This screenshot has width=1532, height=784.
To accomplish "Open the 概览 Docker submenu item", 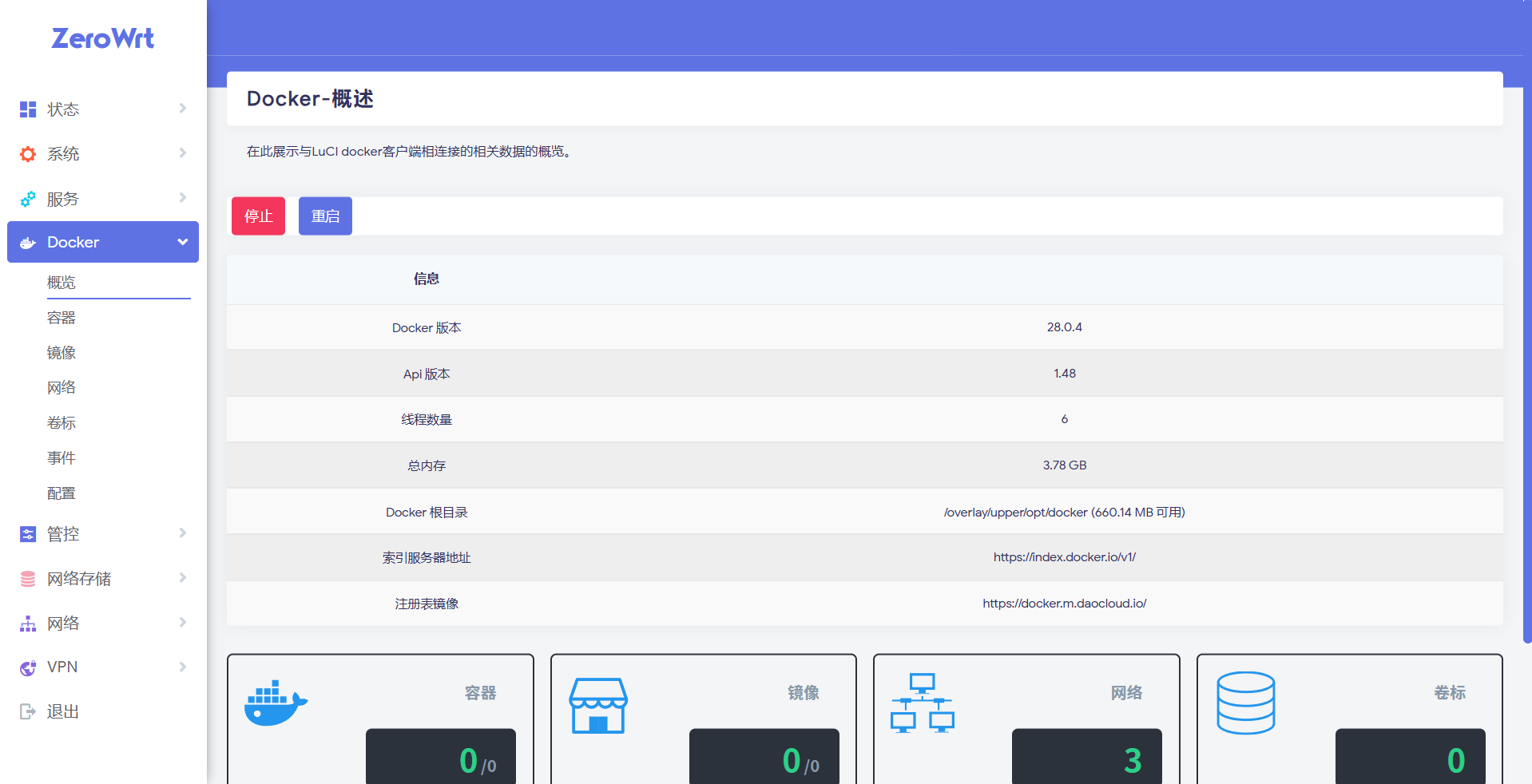I will pyautogui.click(x=62, y=283).
